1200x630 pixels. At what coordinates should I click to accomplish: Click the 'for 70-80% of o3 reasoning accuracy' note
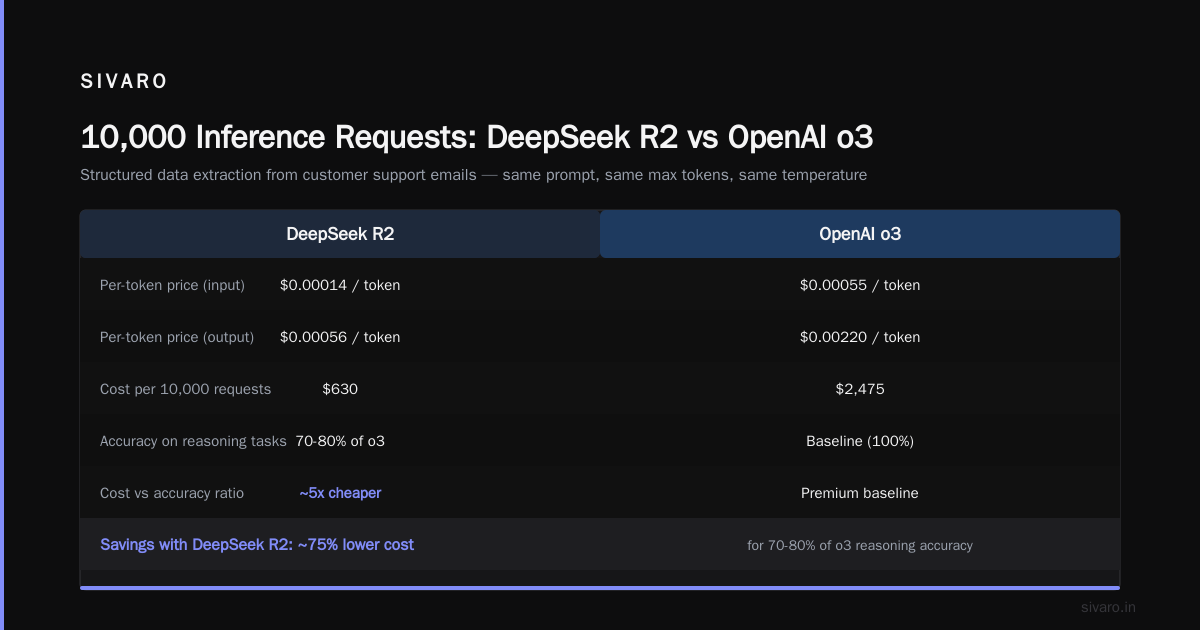click(x=860, y=545)
